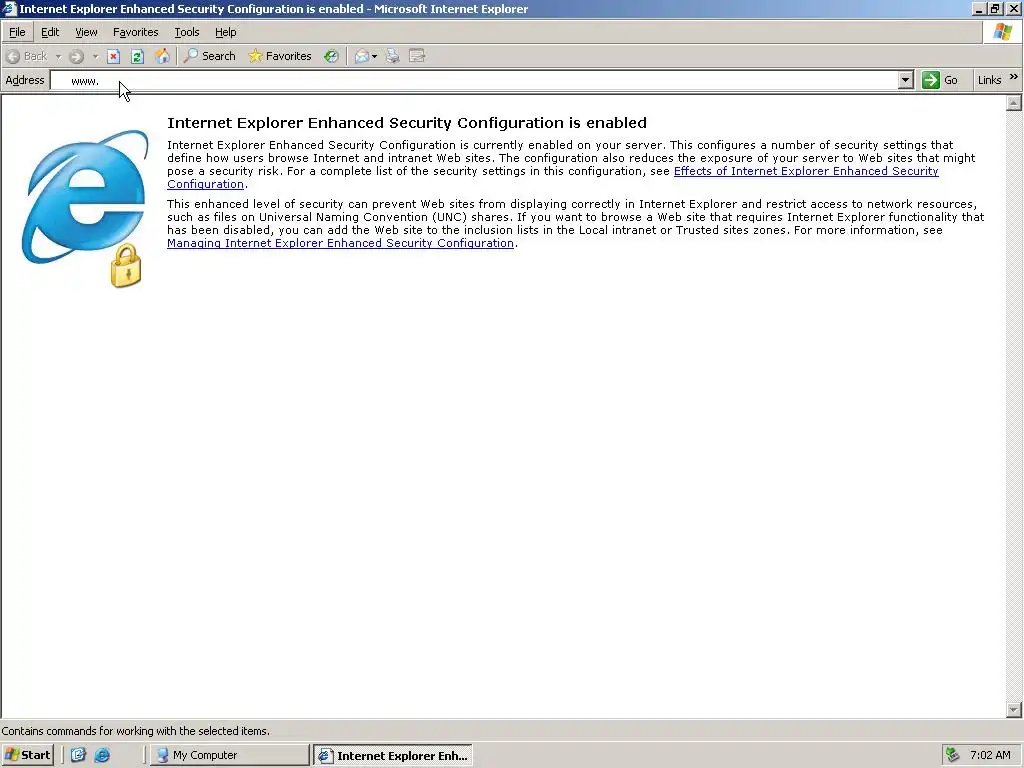Click the Windows flag logo throbber

click(x=1002, y=32)
